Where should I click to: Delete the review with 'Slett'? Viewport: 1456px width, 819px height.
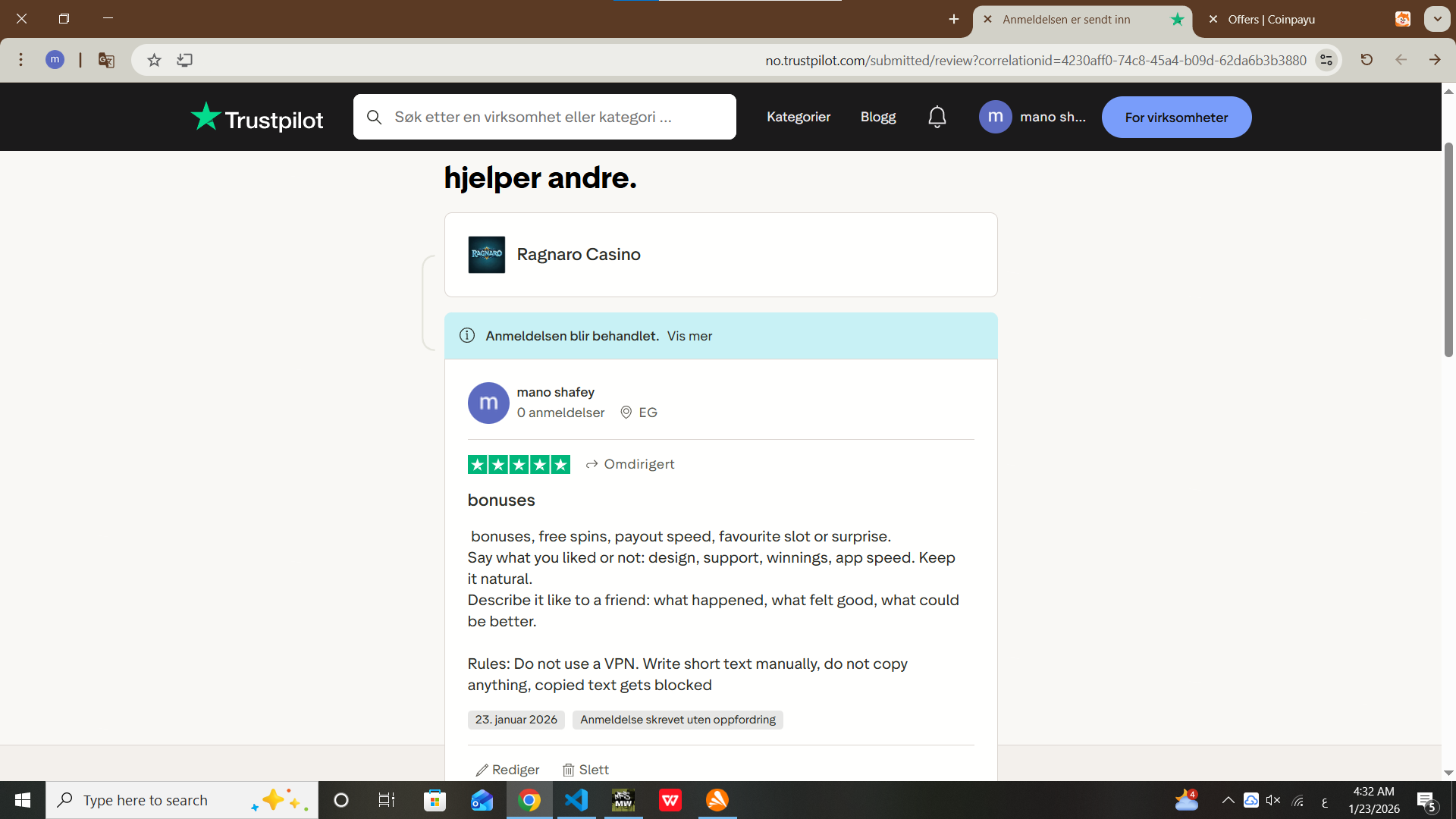(585, 770)
